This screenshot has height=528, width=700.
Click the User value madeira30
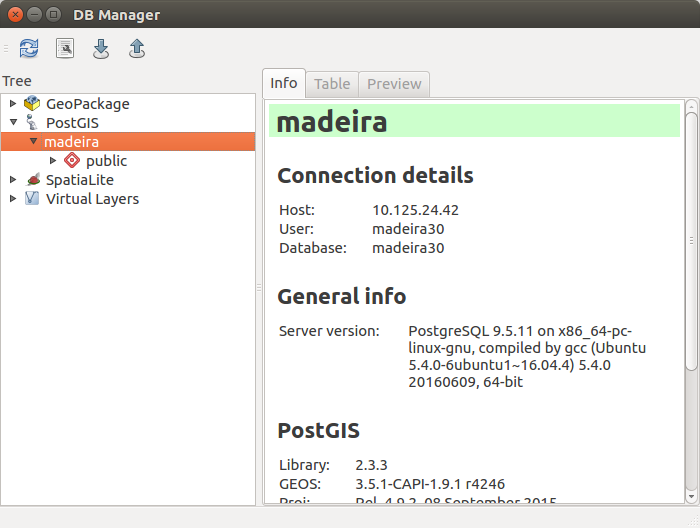(x=408, y=229)
